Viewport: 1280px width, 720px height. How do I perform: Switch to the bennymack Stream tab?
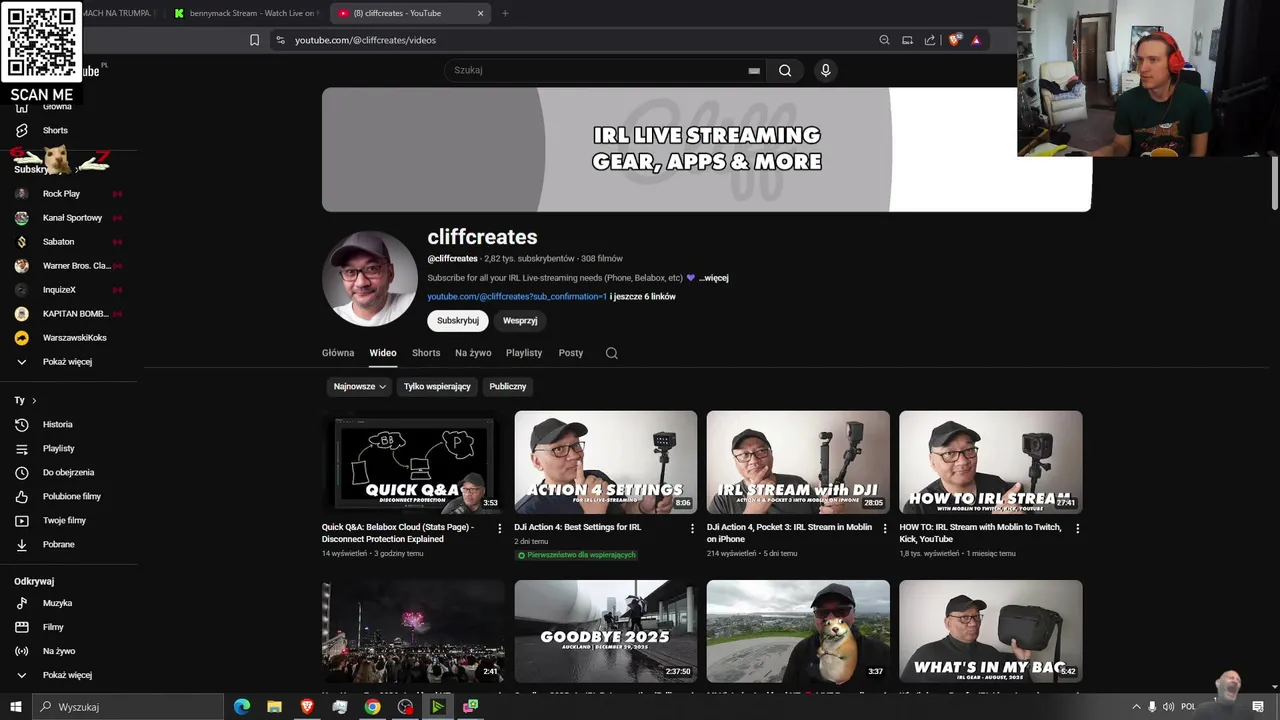coord(247,13)
